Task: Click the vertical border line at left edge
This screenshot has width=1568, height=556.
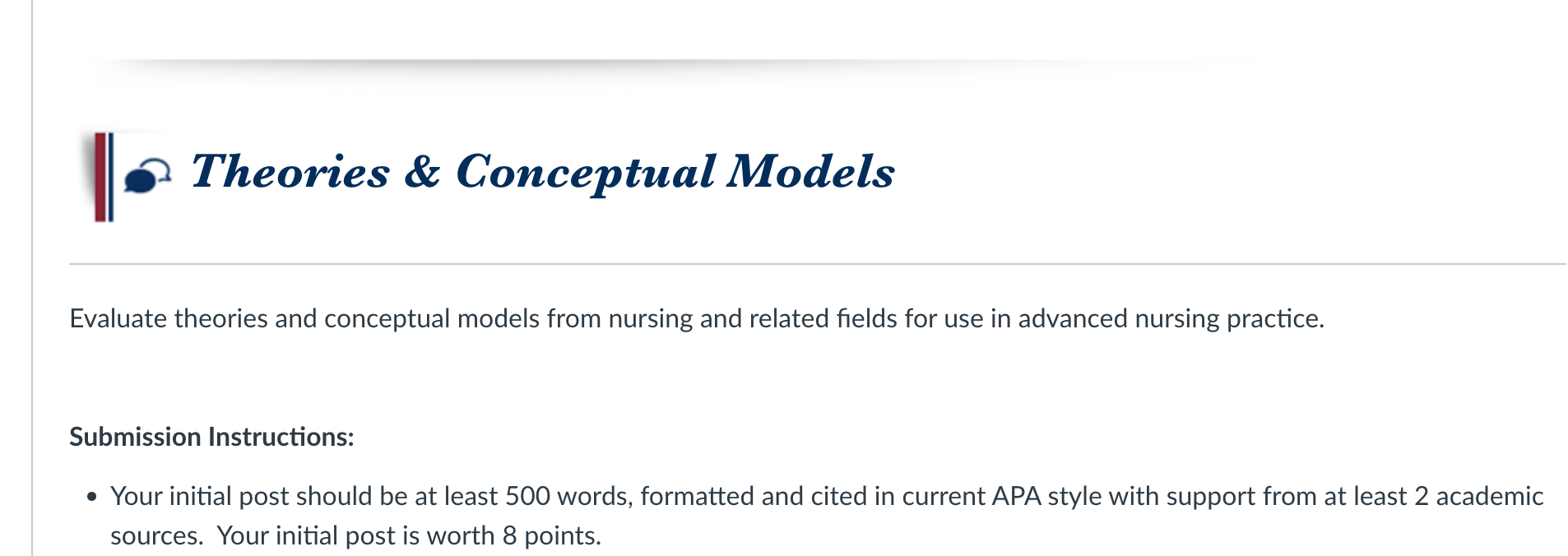Action: tap(32, 278)
